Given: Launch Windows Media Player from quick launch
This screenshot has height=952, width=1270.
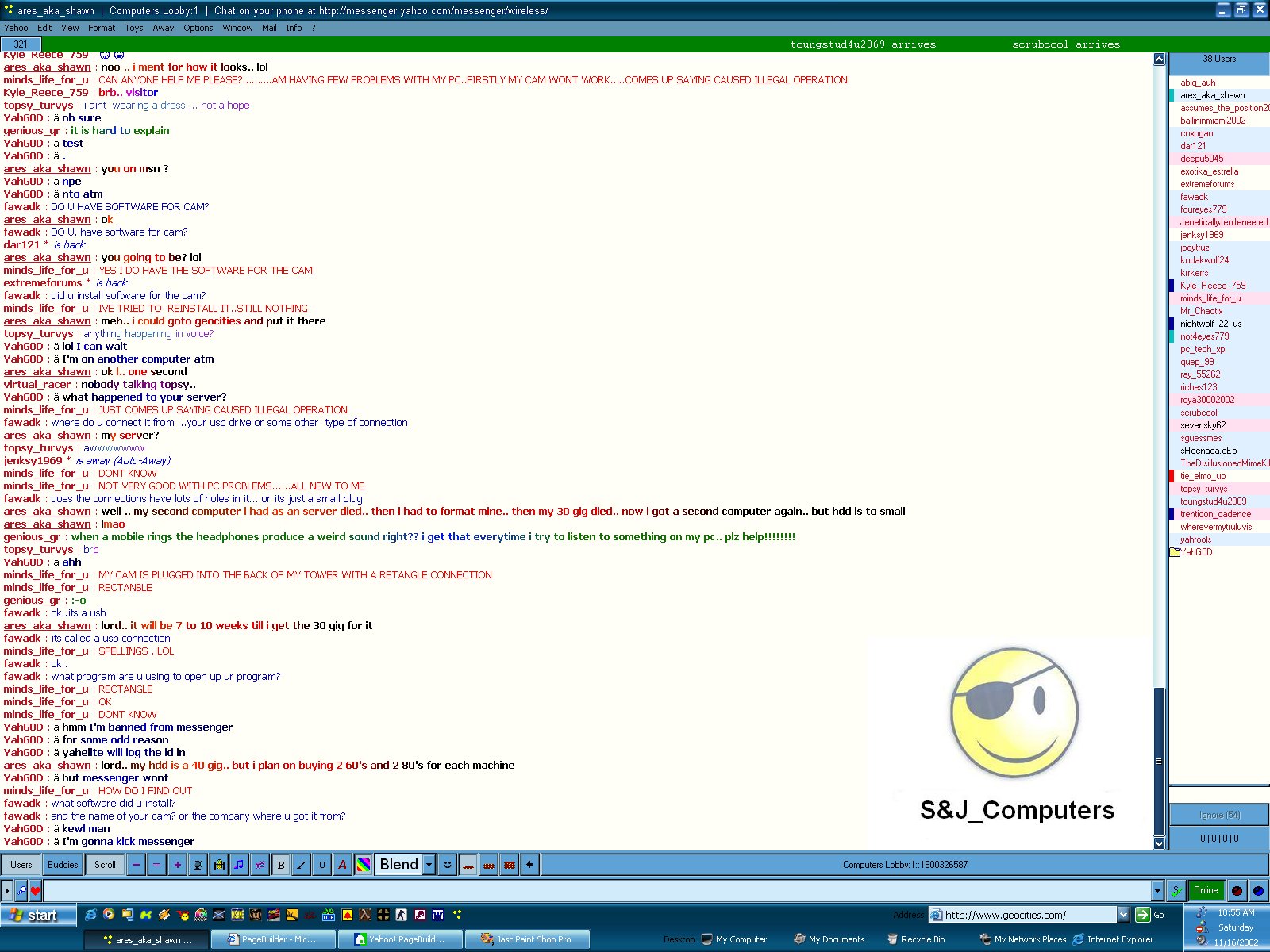Looking at the screenshot, I should coord(109,915).
